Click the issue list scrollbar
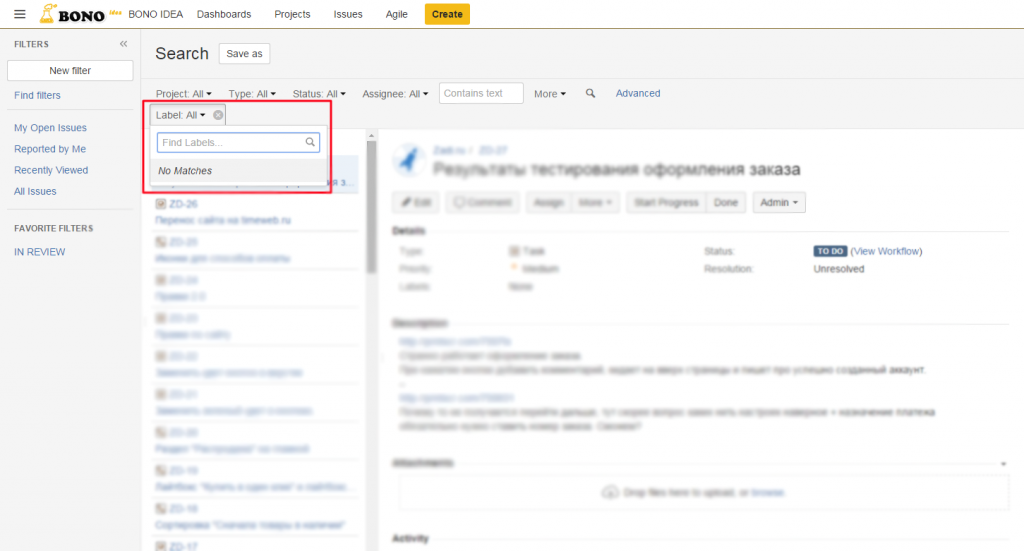The width and height of the screenshot is (1024, 551). tap(371, 200)
